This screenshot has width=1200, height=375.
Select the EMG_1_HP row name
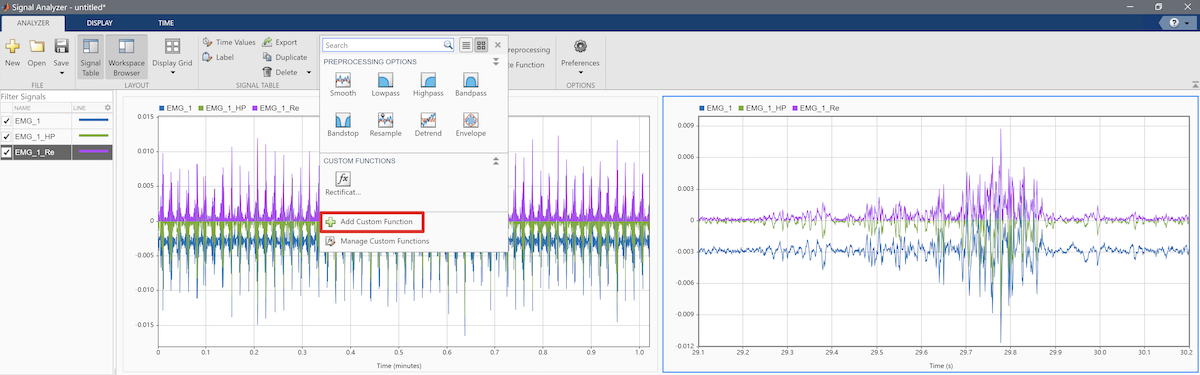click(35, 136)
